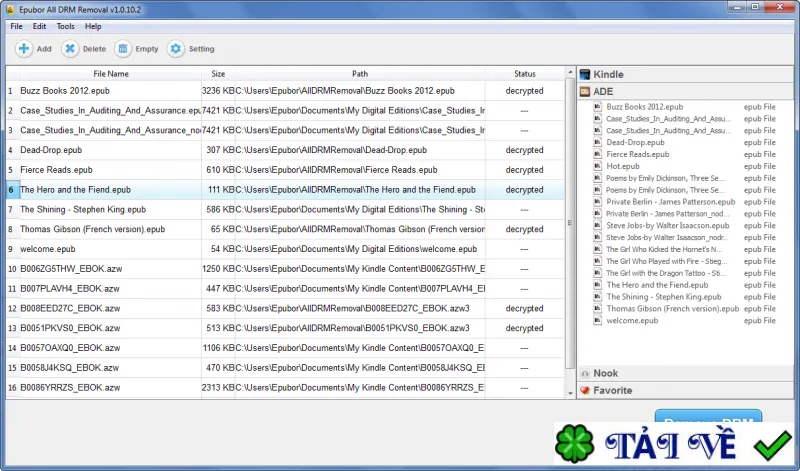Click Hot.epub in ADE list
This screenshot has width=800, height=471.
pos(622,166)
